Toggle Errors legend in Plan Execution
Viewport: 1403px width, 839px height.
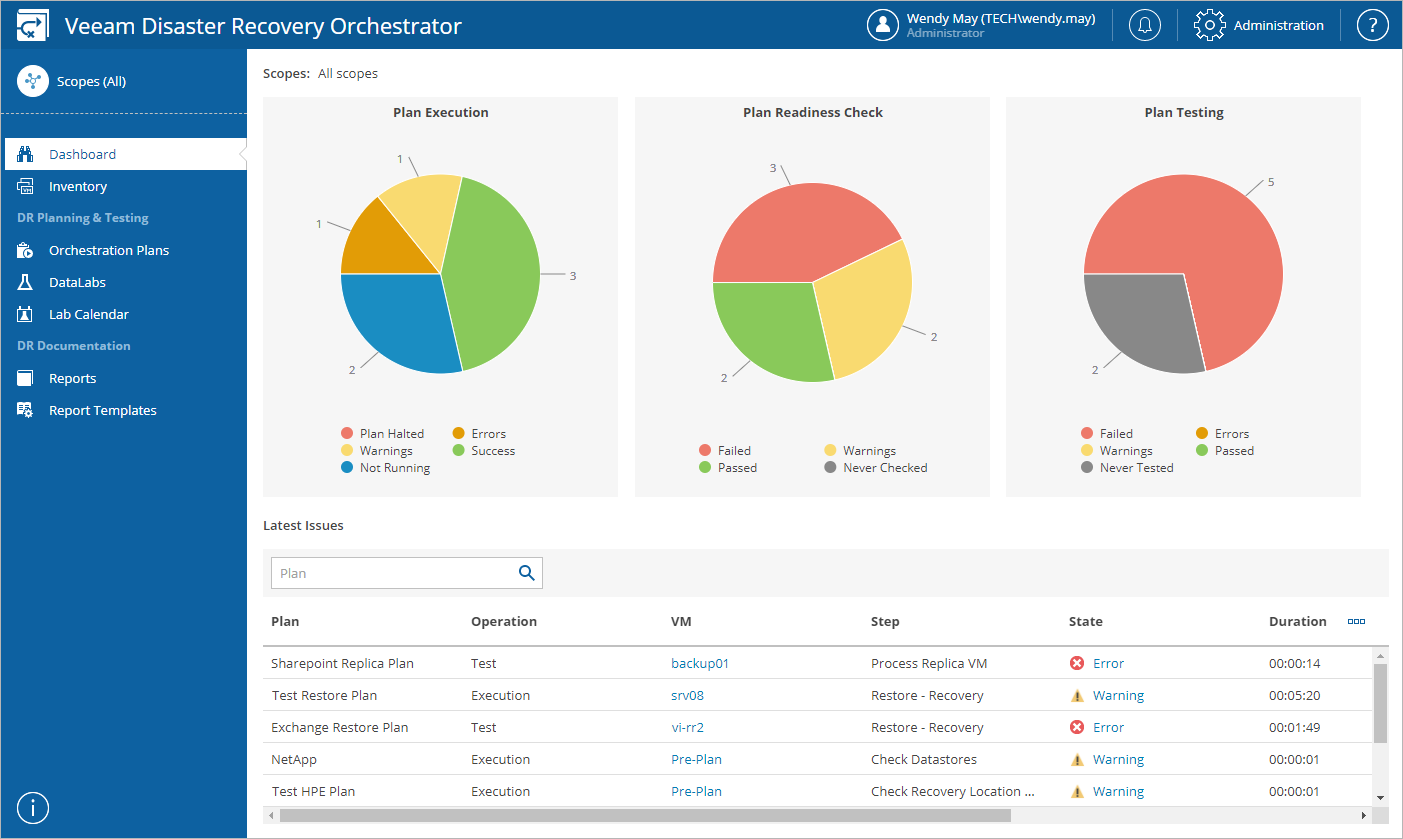[479, 433]
